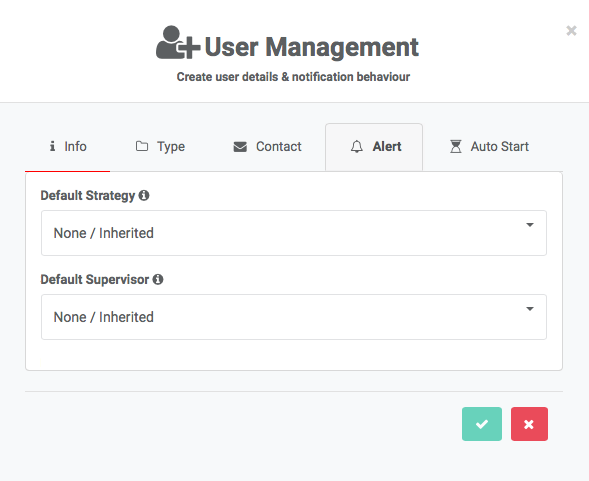Cancel with the red X button
The width and height of the screenshot is (589, 481).
(529, 424)
